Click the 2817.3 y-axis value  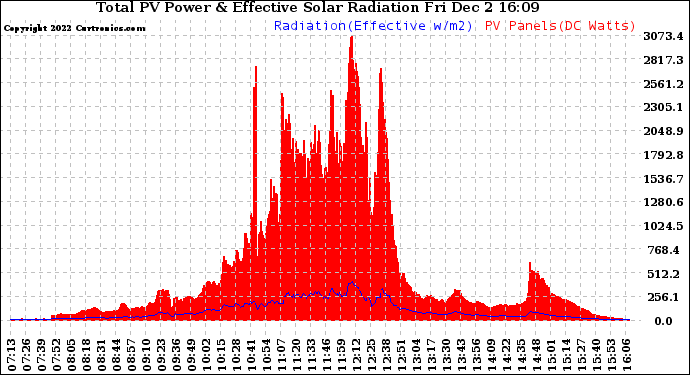[x=663, y=60]
